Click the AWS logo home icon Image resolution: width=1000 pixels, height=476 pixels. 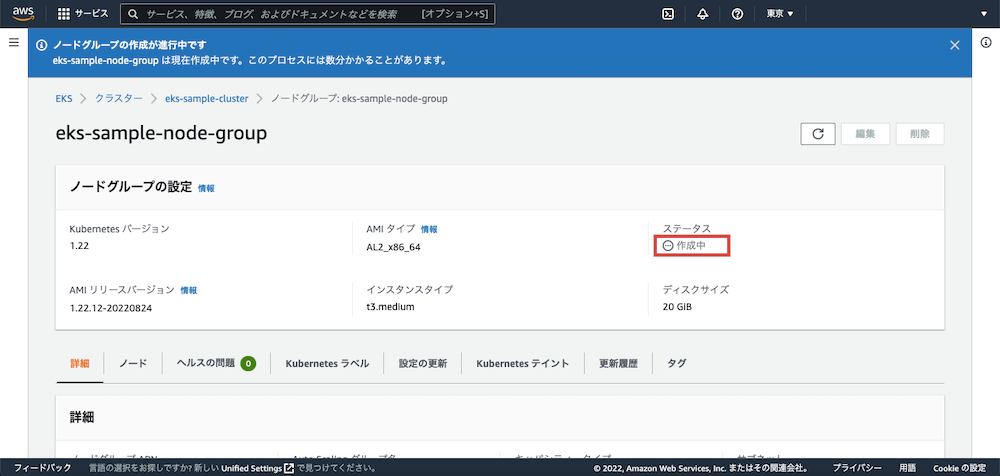click(x=25, y=14)
